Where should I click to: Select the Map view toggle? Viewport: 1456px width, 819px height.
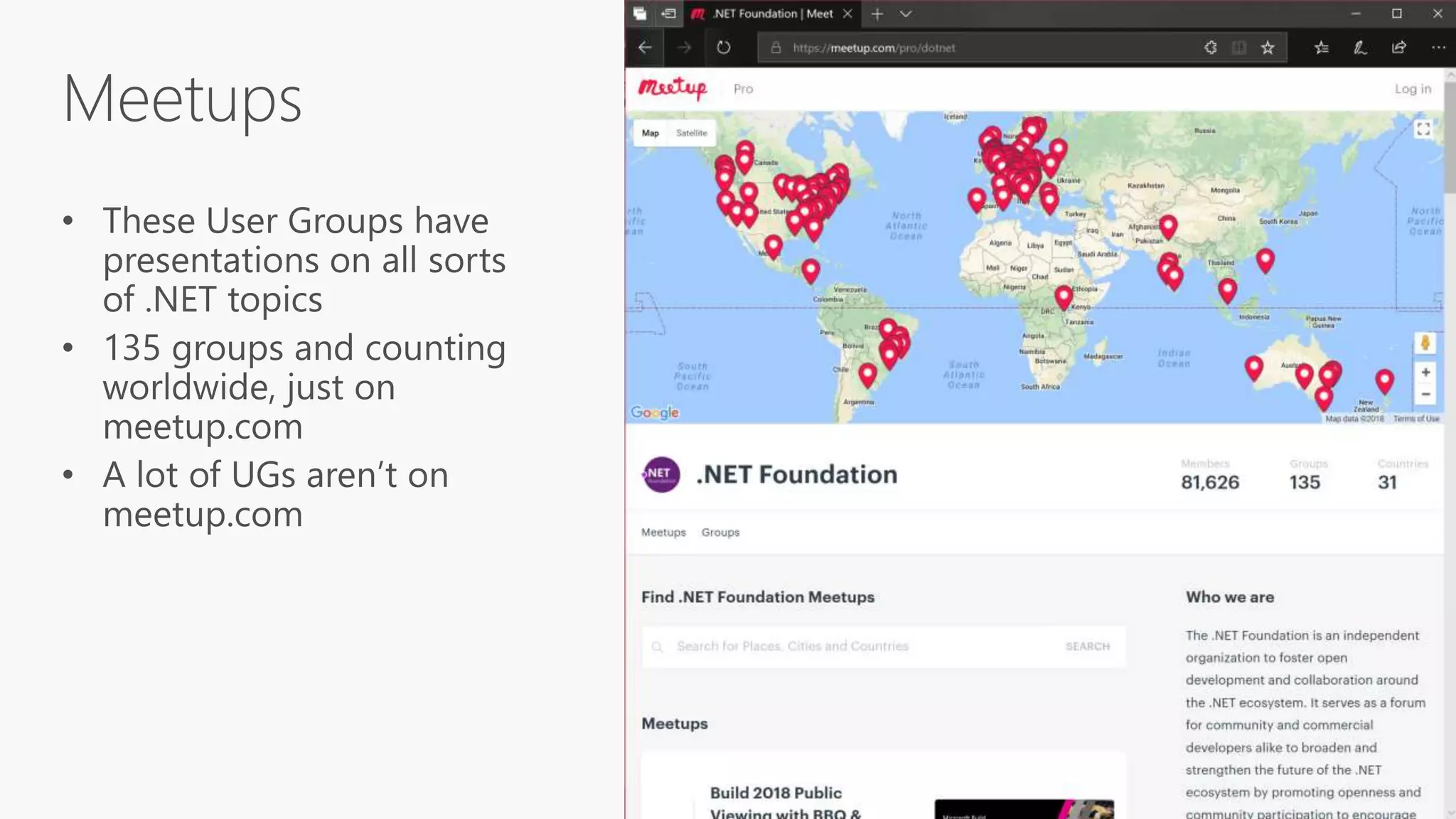tap(650, 133)
